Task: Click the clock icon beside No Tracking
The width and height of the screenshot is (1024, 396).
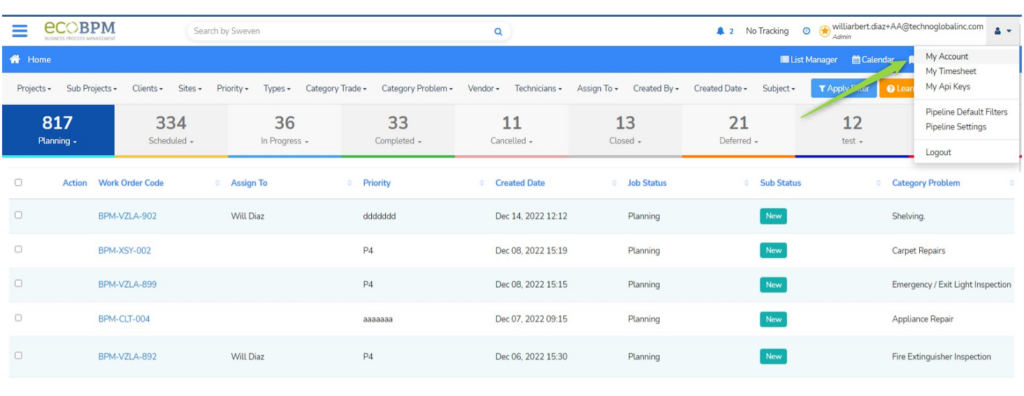Action: (806, 31)
